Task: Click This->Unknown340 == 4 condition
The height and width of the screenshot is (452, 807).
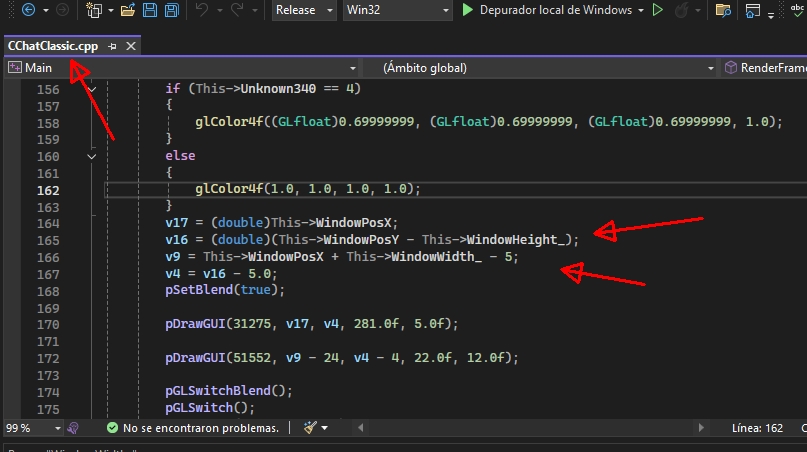Action: (274, 89)
